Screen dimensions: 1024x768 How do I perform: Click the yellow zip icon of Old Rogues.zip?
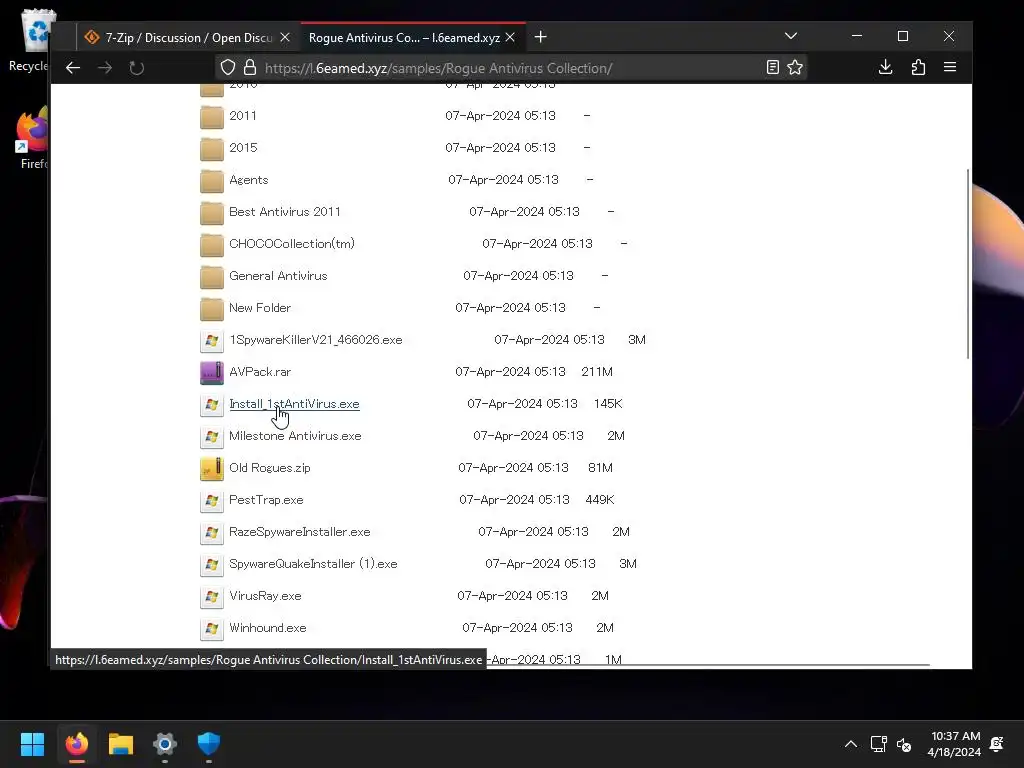[212, 468]
